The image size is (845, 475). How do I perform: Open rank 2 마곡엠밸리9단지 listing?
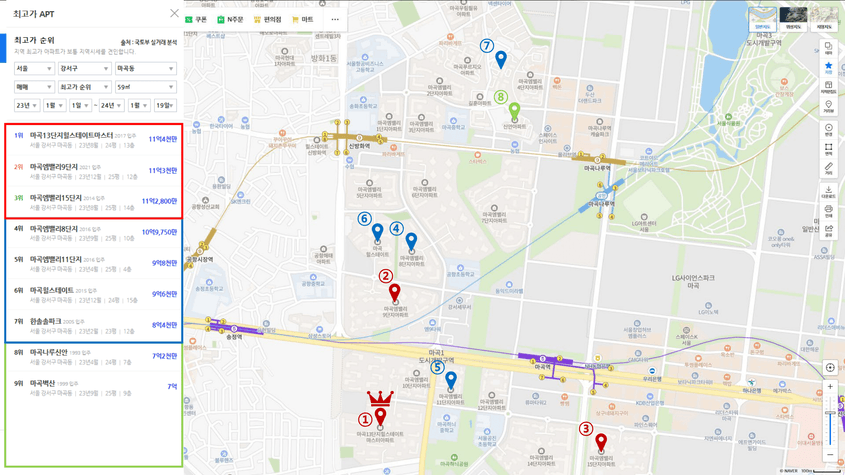(x=94, y=171)
